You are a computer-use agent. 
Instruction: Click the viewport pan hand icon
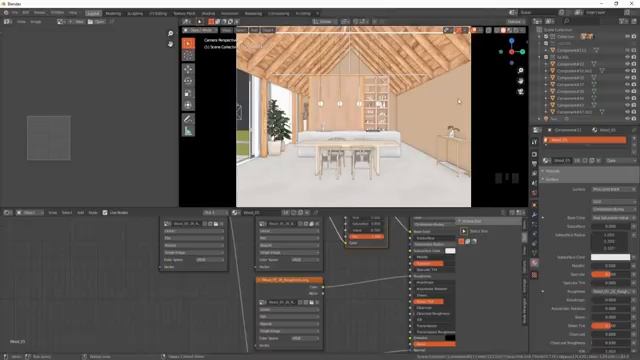point(520,81)
